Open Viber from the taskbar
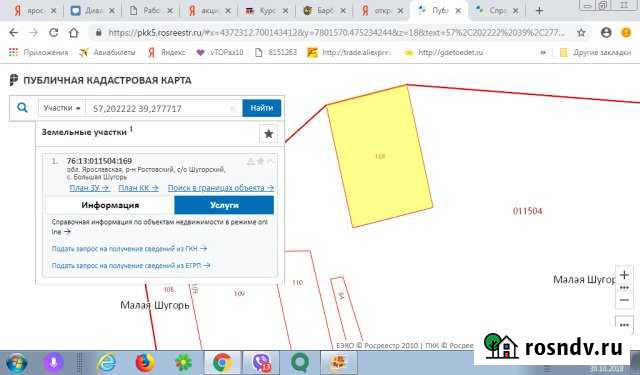The height and width of the screenshot is (375, 640). pyautogui.click(x=261, y=362)
